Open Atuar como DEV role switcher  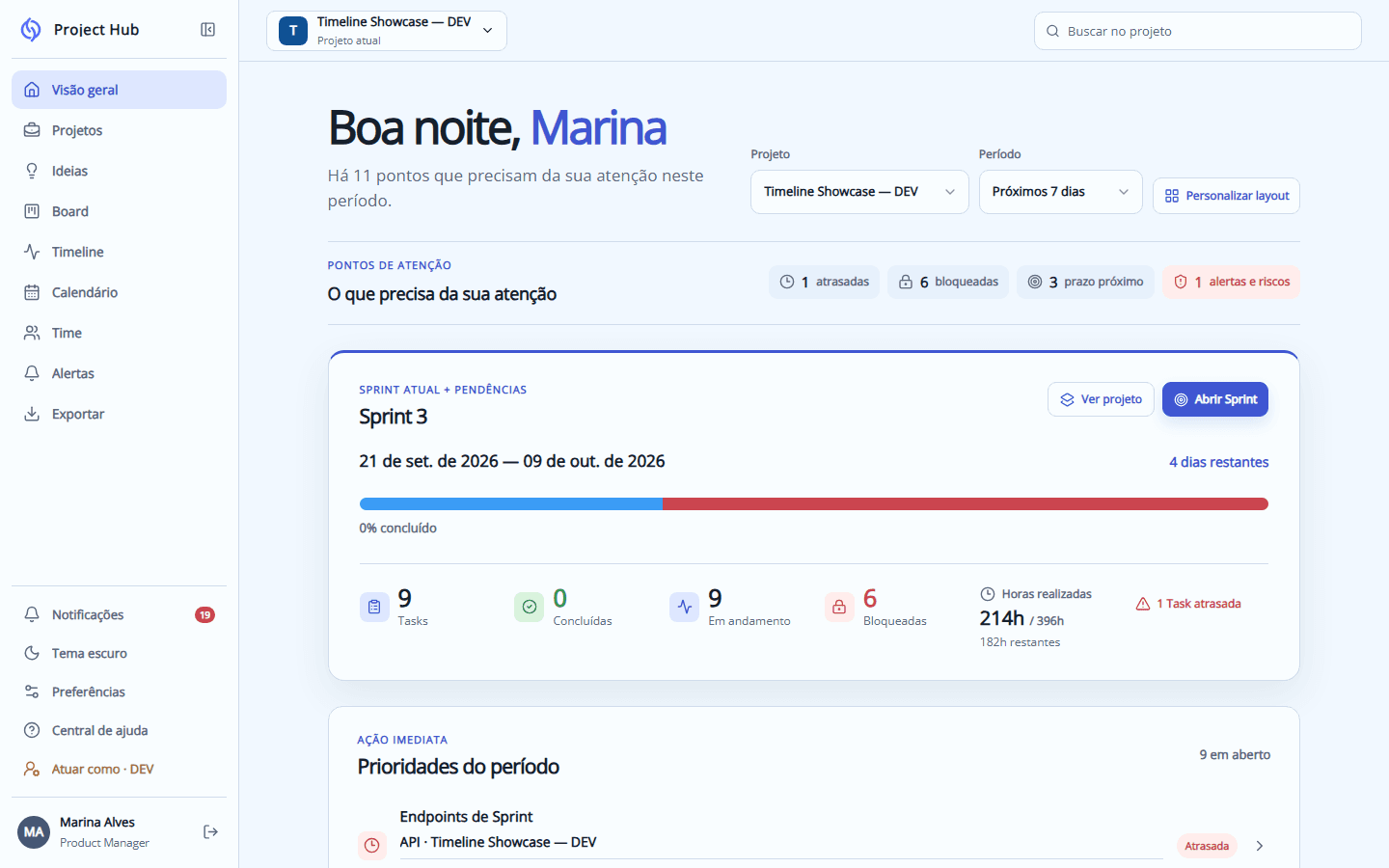point(119,769)
